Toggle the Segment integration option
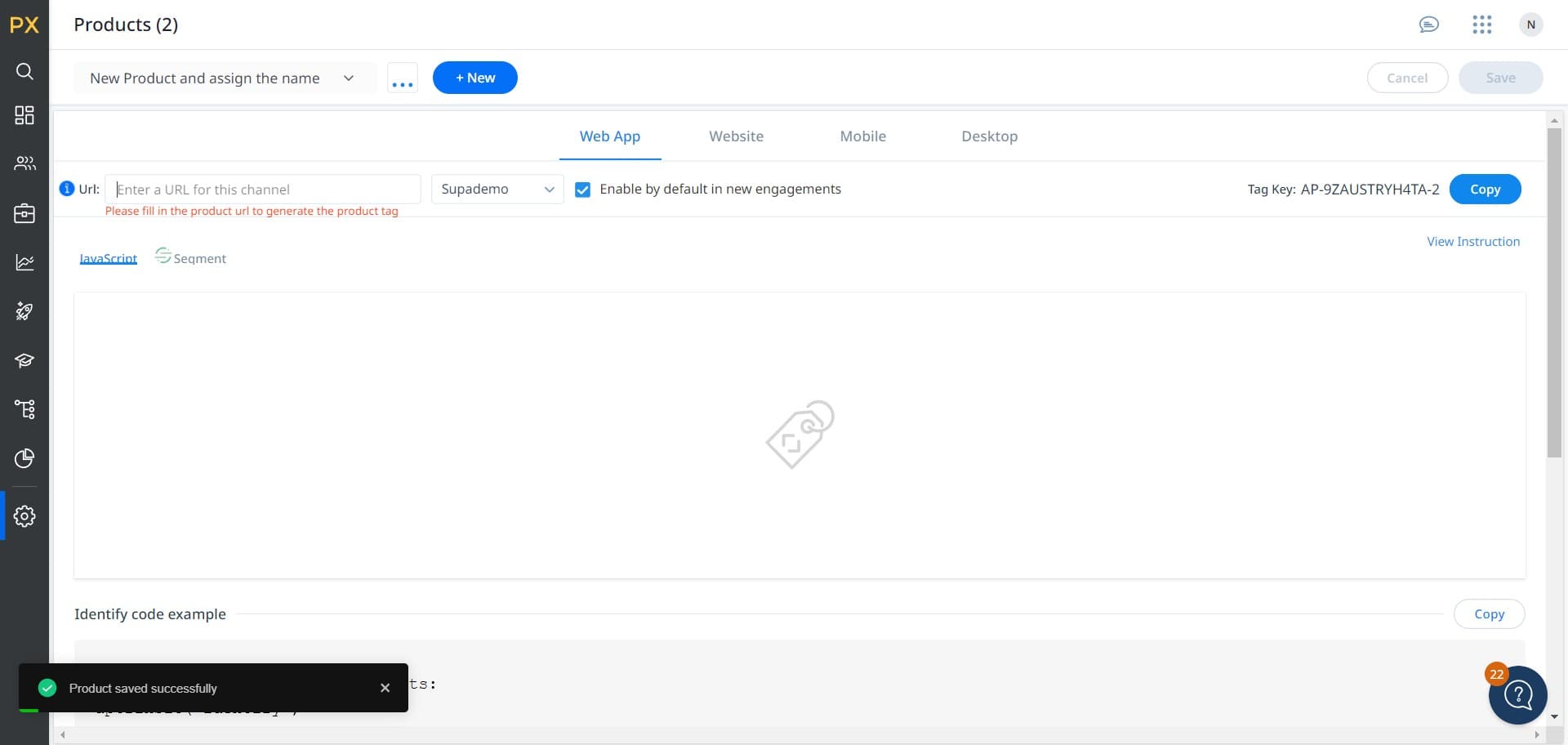Screen dimensions: 1568x745 (x=190, y=257)
